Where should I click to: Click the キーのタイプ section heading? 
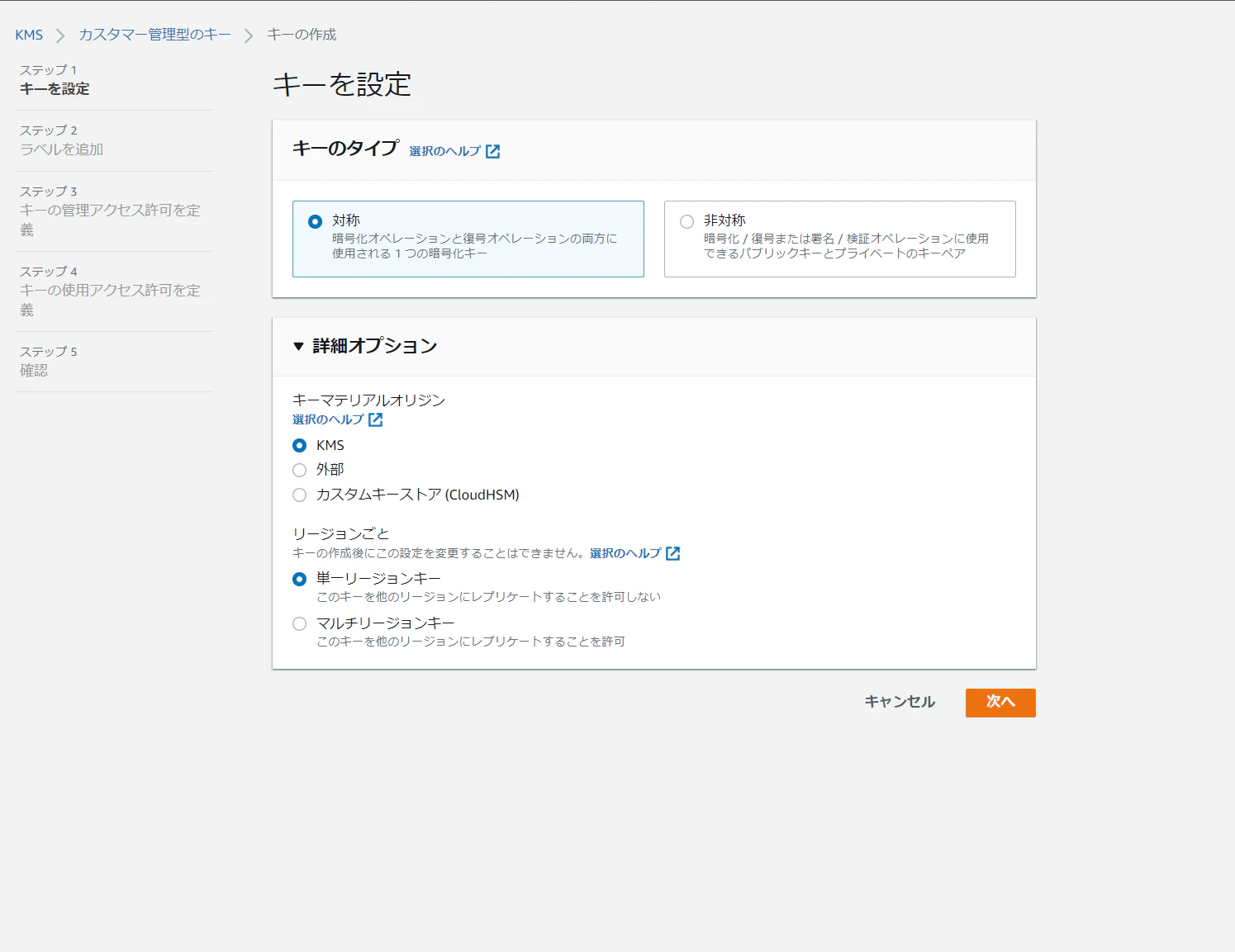[x=345, y=149]
